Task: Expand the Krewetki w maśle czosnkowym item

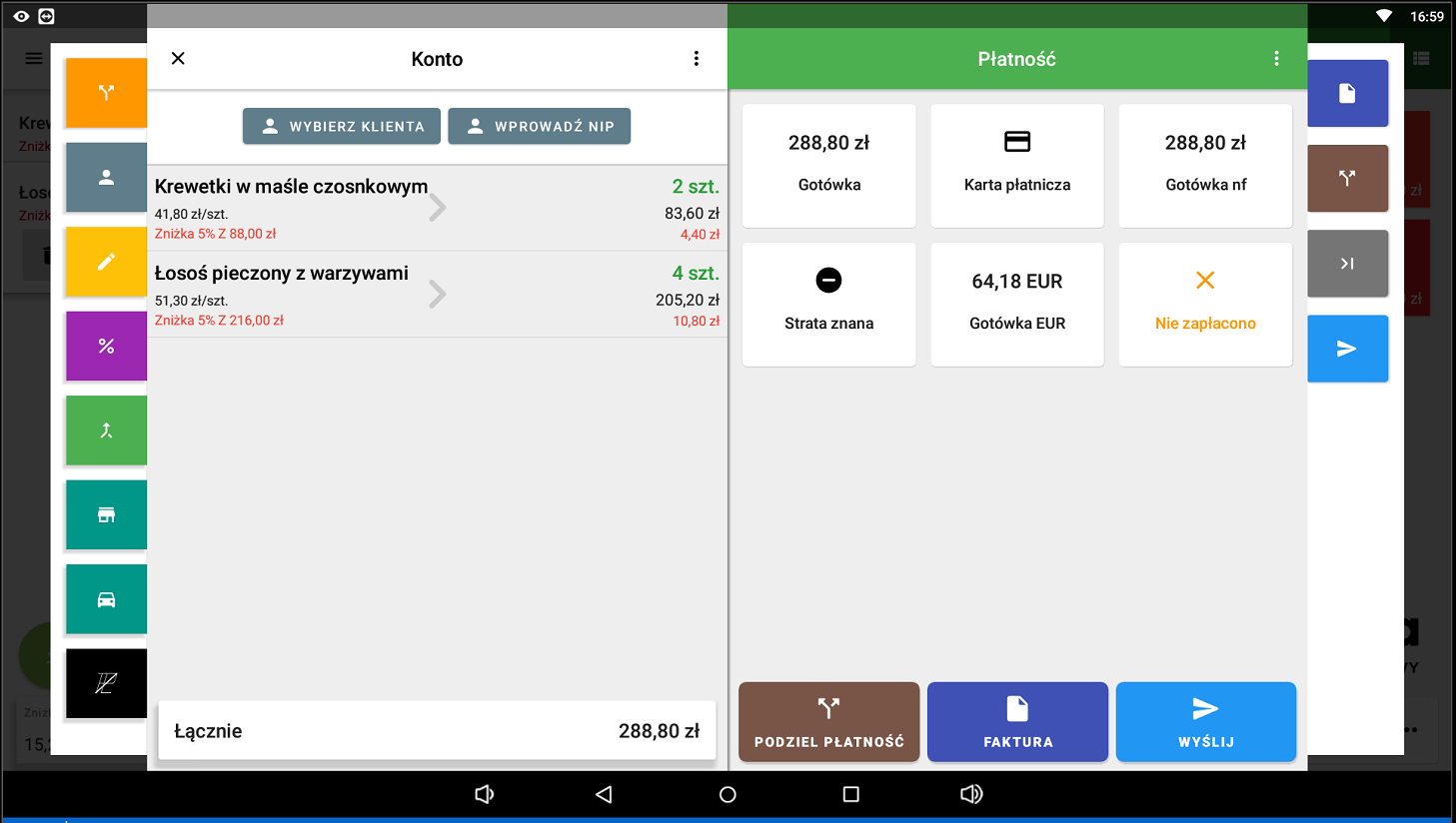Action: 437,208
